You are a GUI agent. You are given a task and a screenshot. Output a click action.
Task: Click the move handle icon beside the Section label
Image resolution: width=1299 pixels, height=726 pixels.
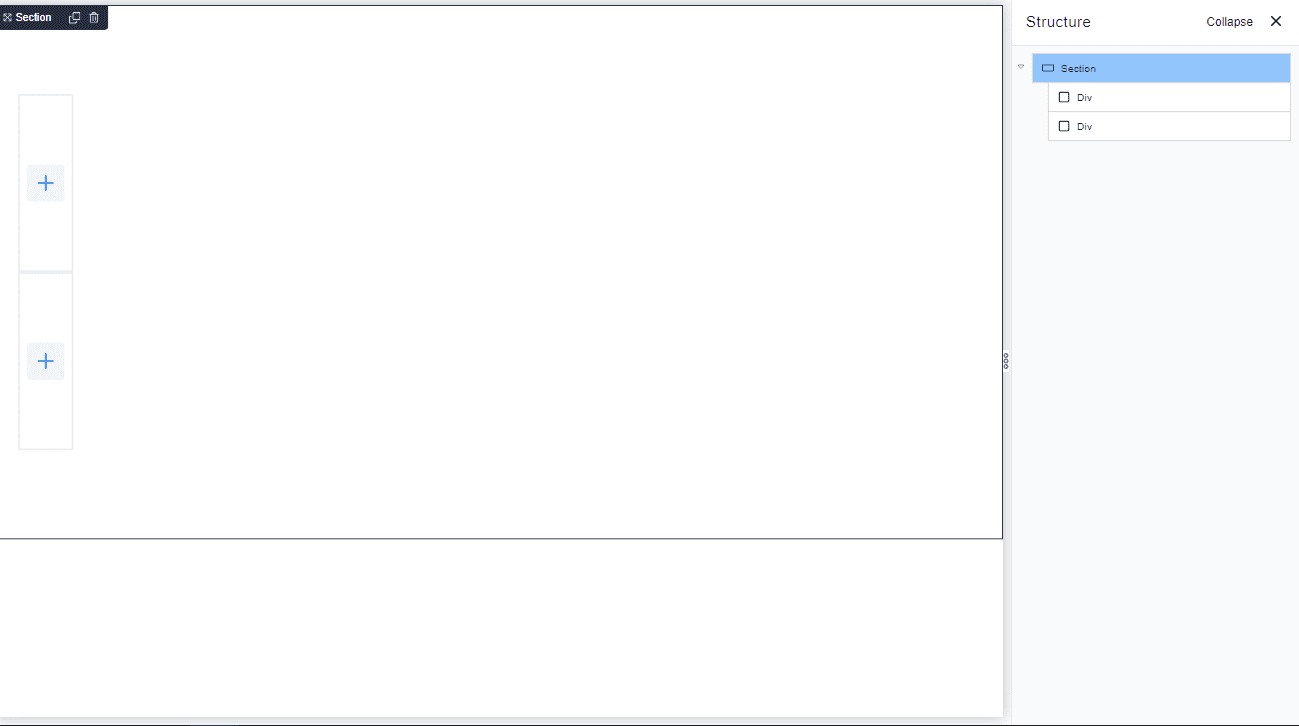coord(8,18)
